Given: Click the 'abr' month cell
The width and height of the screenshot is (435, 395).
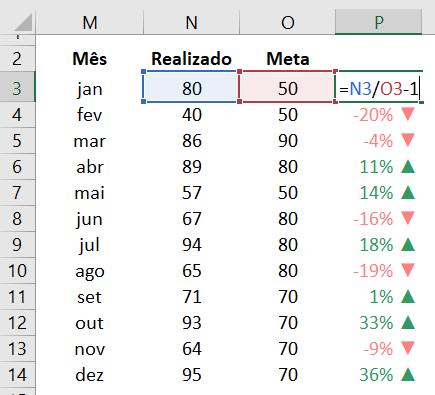Looking at the screenshot, I should tap(90, 167).
